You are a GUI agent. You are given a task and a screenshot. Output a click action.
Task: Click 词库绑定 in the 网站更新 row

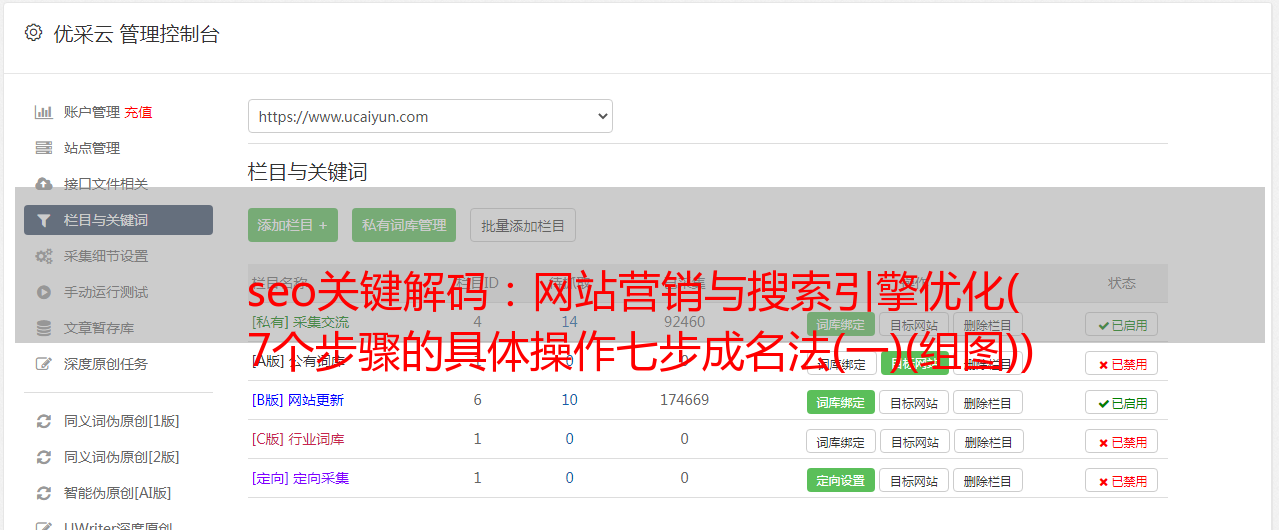(x=841, y=402)
